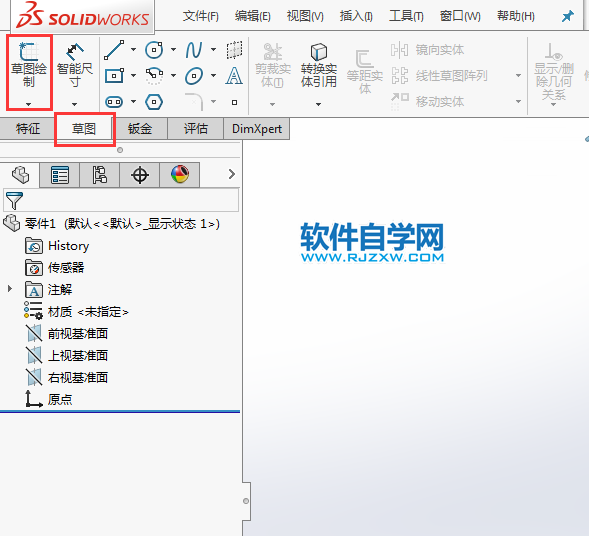Select 传感器 in the feature tree
589x536 pixels.
55,268
